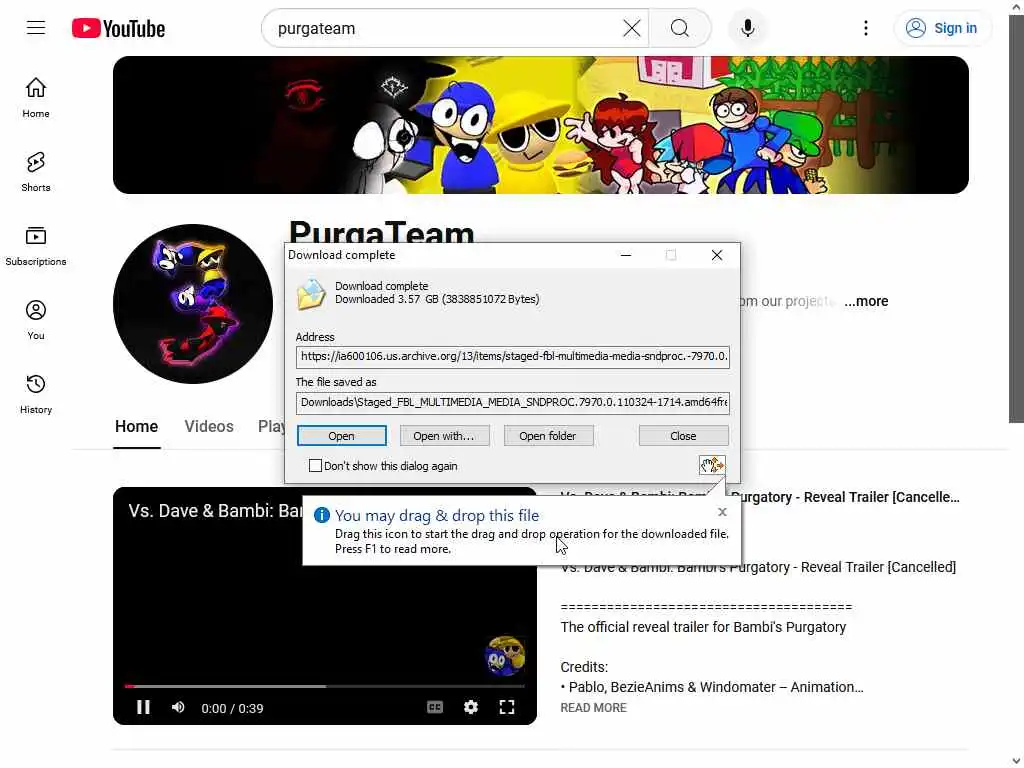This screenshot has width=1024, height=768.
Task: Open Home in the left sidebar
Action: pos(36,98)
